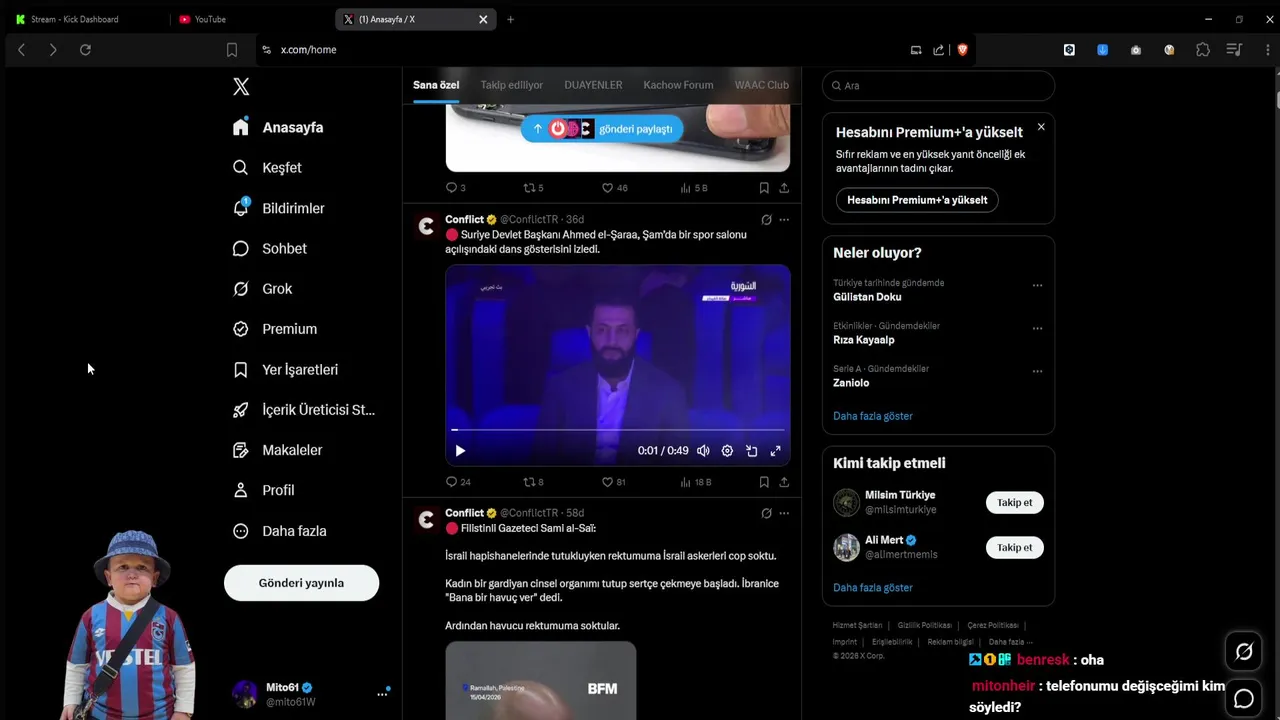Open options for Gülistan Doku trend

(1037, 286)
